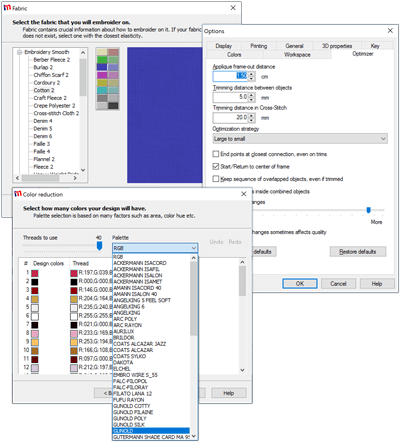The image size is (400, 442).
Task: Select Denim 4 in the fabric list
Action: [43, 121]
